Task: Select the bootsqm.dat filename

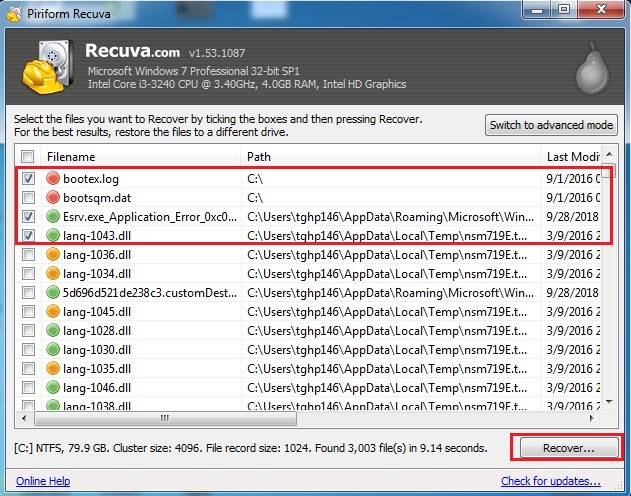Action: 97,198
